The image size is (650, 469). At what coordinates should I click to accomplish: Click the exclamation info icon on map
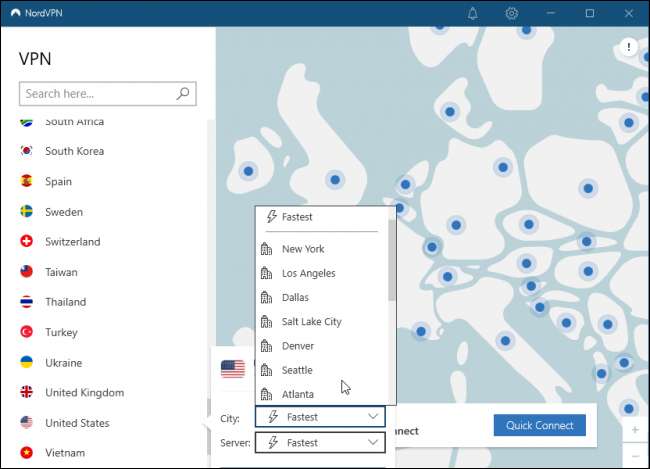tap(629, 47)
